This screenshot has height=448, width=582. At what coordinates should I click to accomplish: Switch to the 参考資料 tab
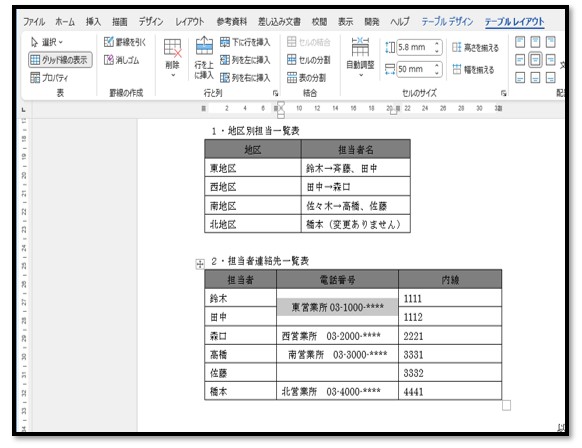tap(232, 22)
